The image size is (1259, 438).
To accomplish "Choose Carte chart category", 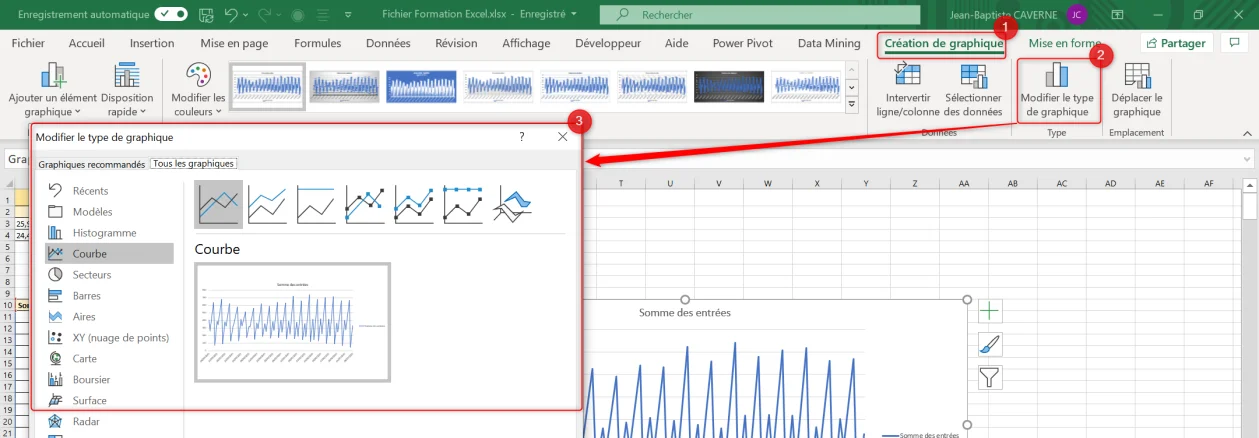I will click(x=109, y=358).
